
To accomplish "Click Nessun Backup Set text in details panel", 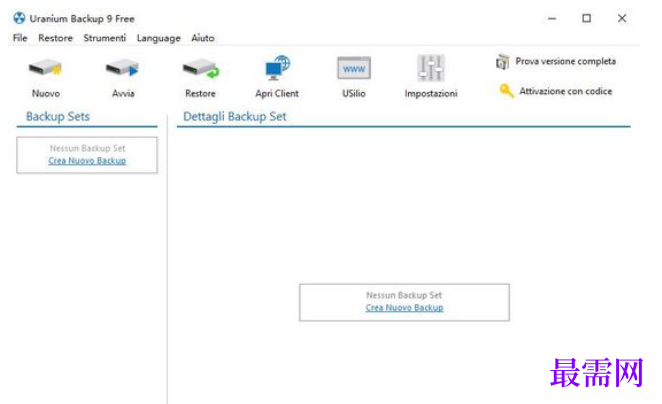I will 404,295.
